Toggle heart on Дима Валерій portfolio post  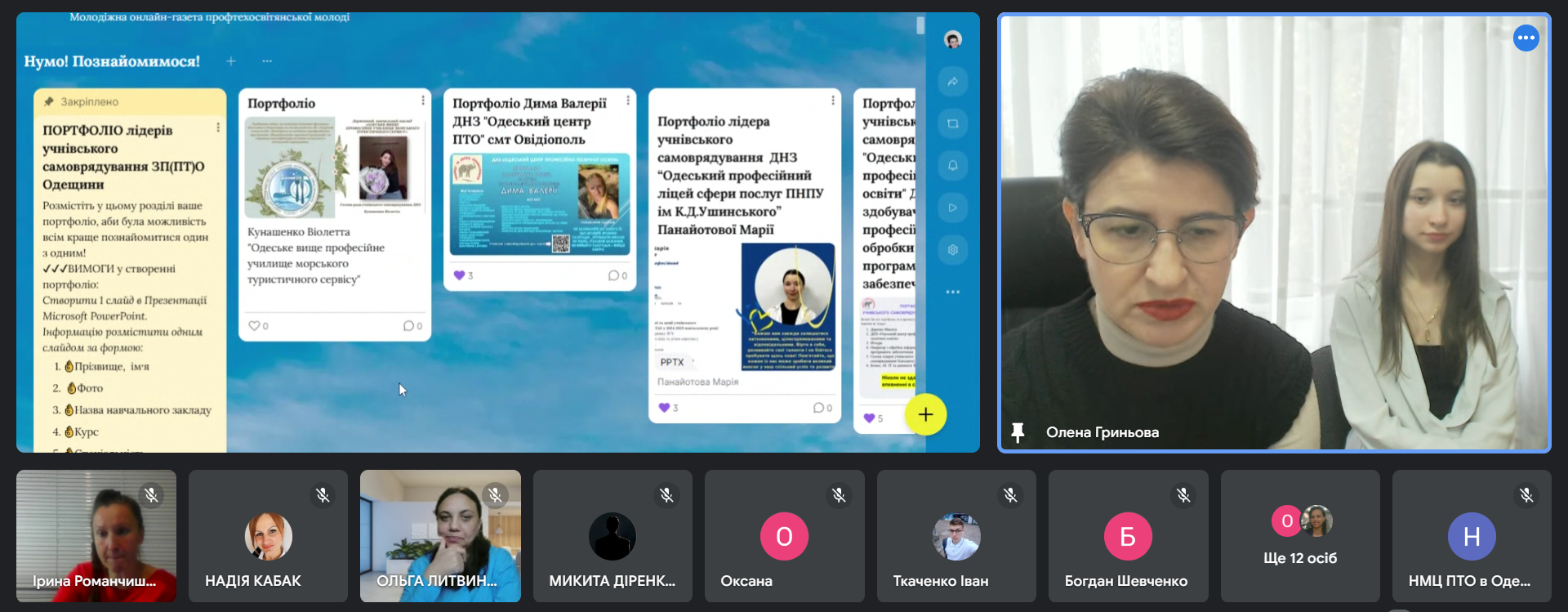tap(459, 275)
